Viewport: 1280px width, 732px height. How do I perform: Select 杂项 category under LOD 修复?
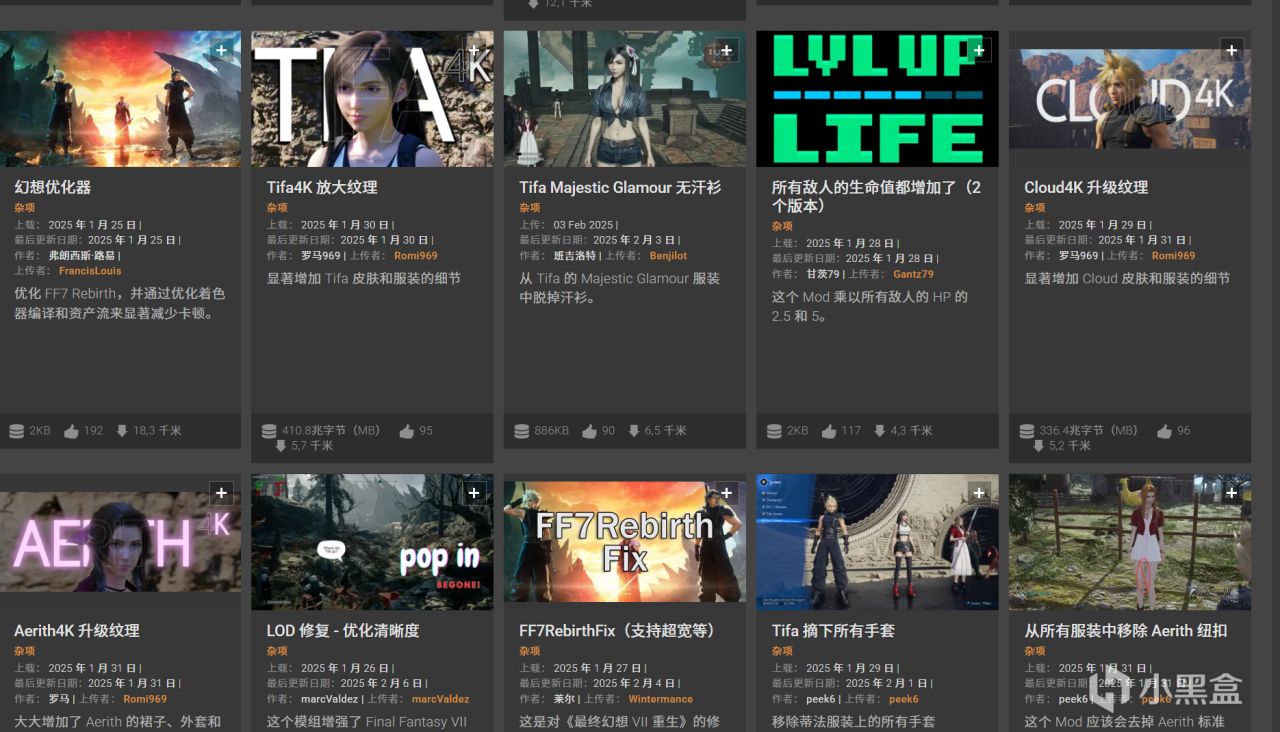point(278,651)
